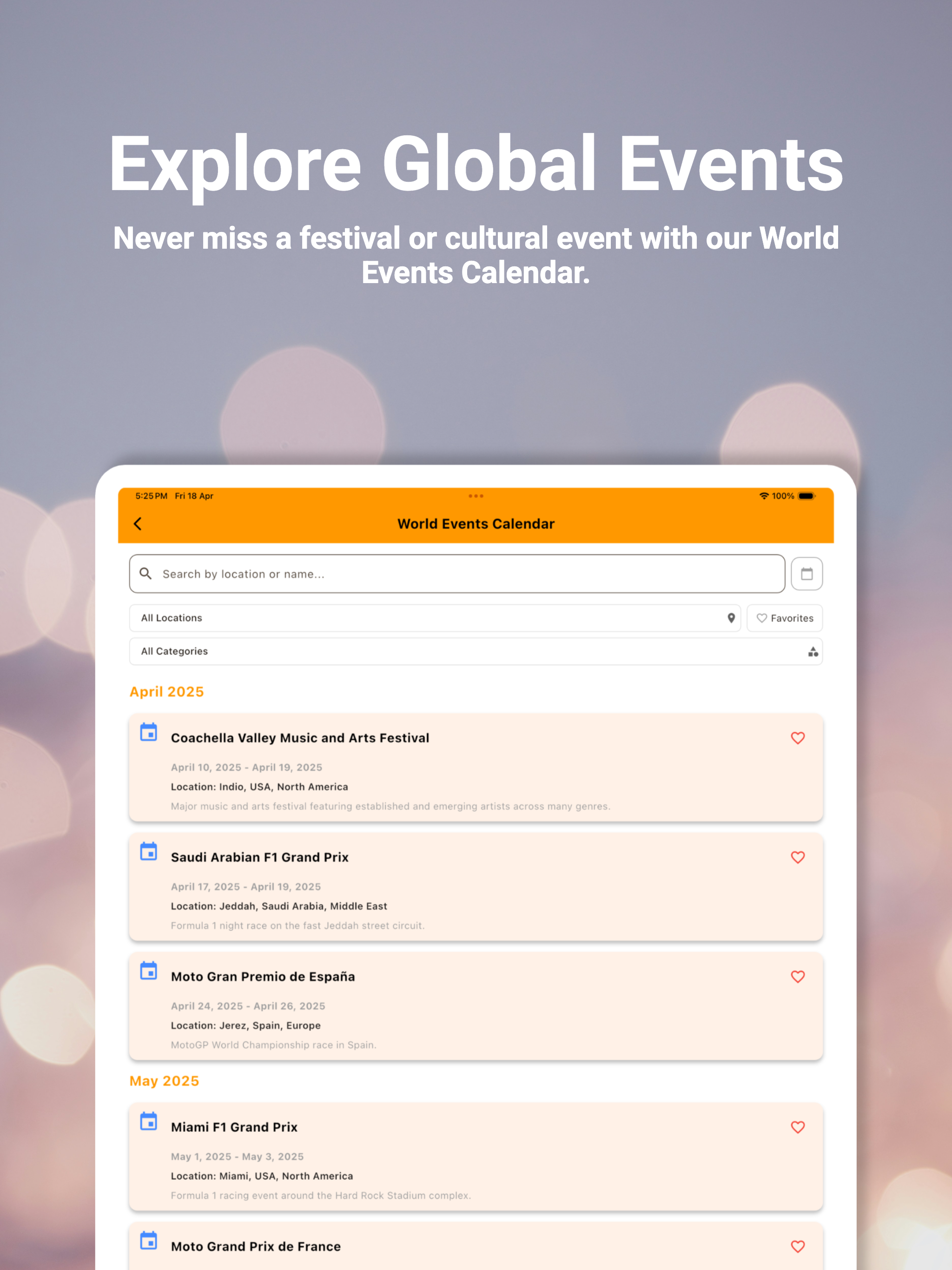Click Location: Miami, USA, North America

point(262,1176)
